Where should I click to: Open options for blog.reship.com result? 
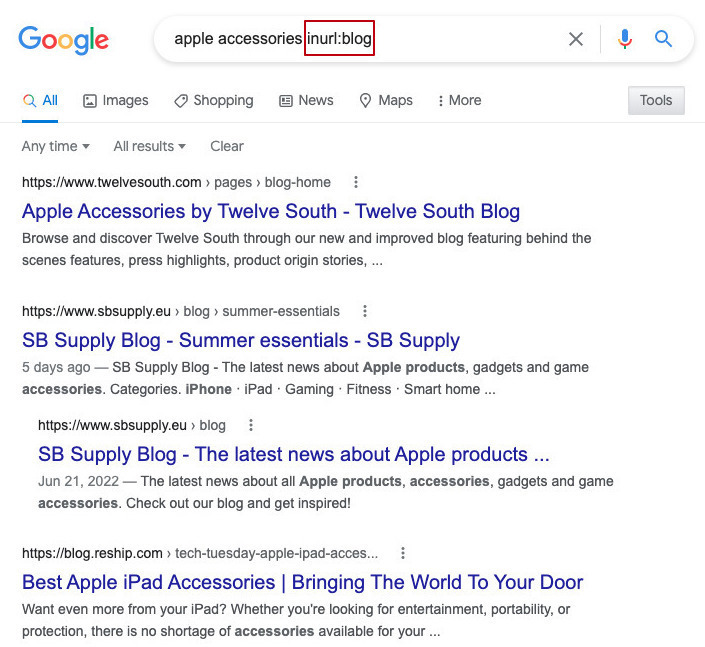(x=402, y=553)
